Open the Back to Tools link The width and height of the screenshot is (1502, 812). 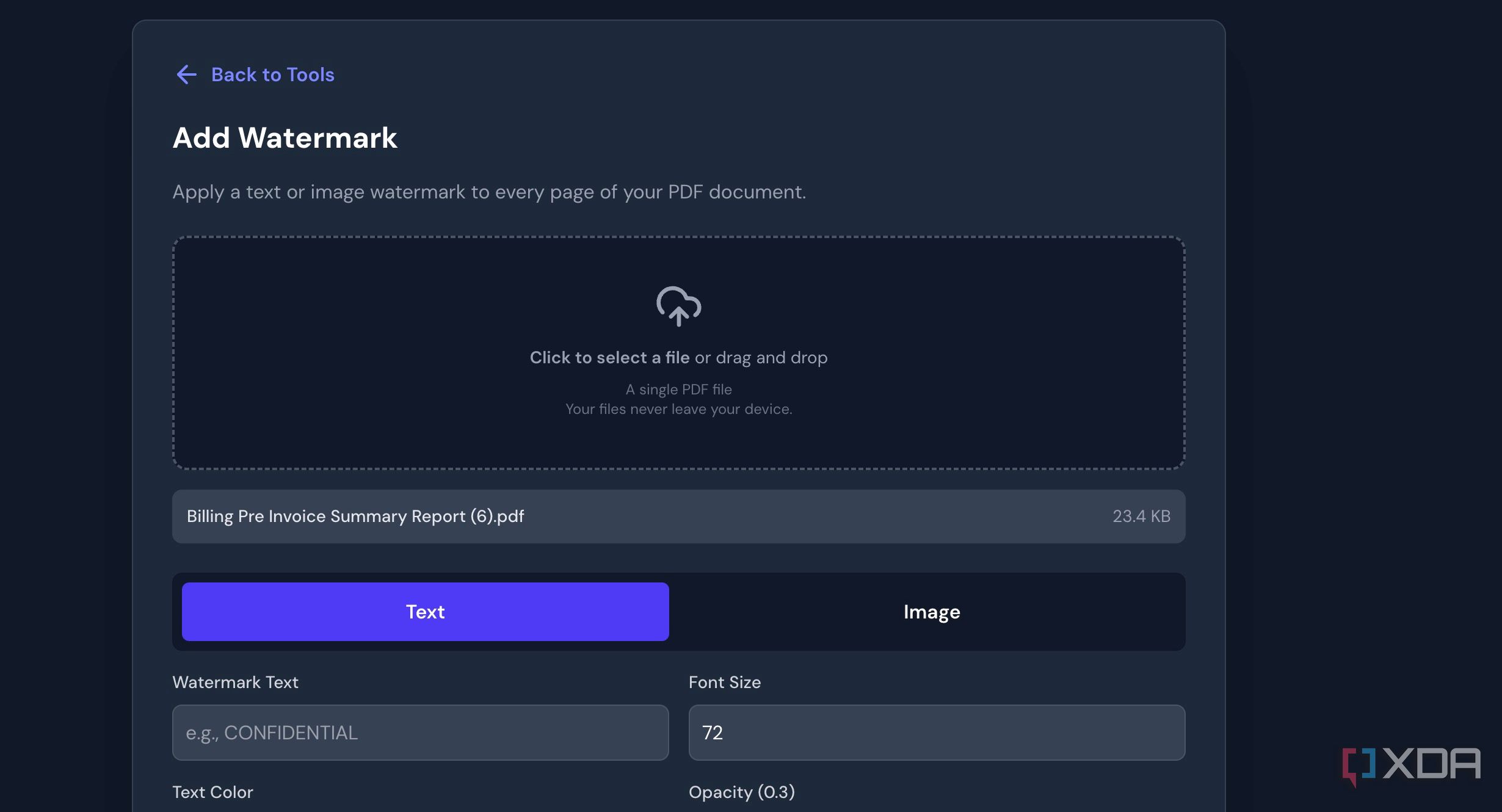[272, 74]
